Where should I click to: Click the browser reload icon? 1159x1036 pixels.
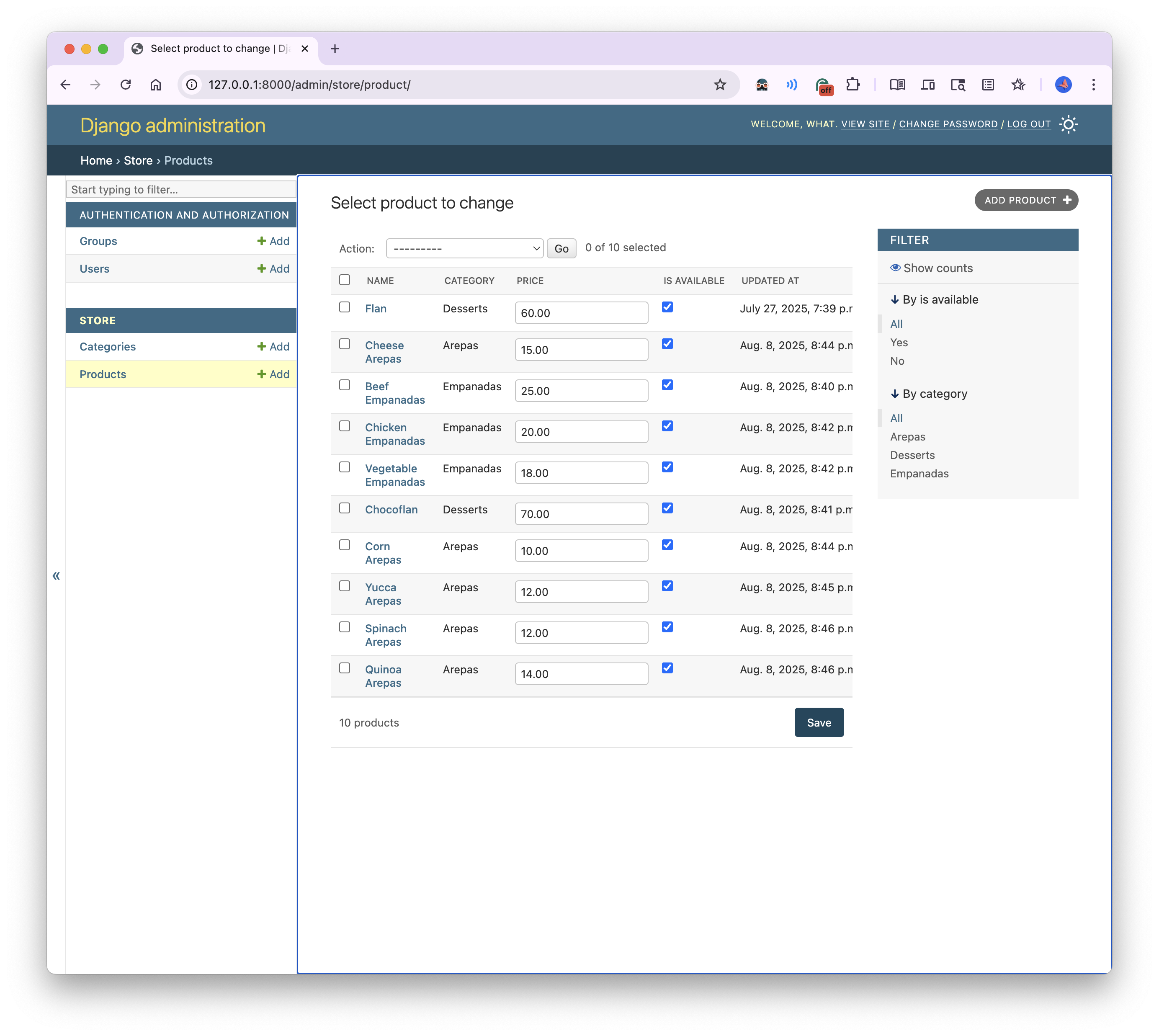[x=126, y=84]
